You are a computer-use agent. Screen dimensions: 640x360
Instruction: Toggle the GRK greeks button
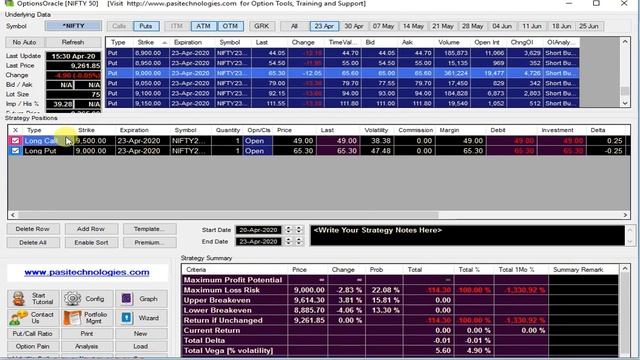click(262, 26)
